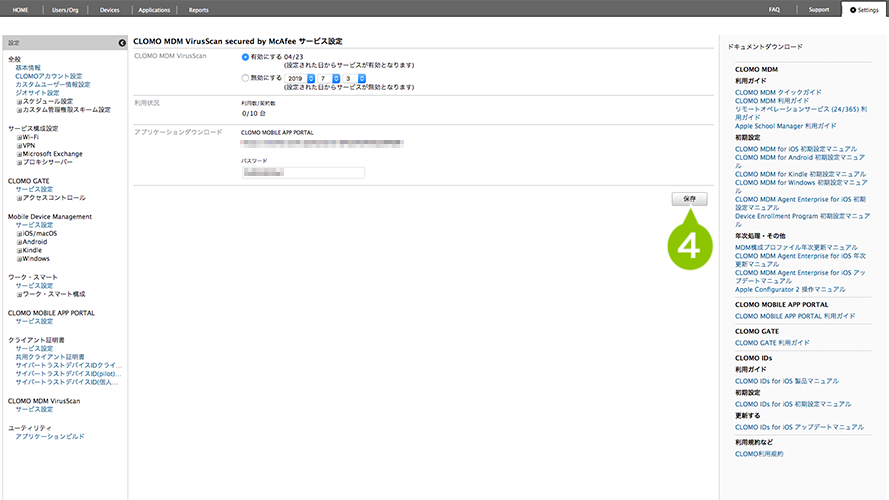Open the day dropdown showing 3
The height and width of the screenshot is (500, 889).
coord(355,78)
